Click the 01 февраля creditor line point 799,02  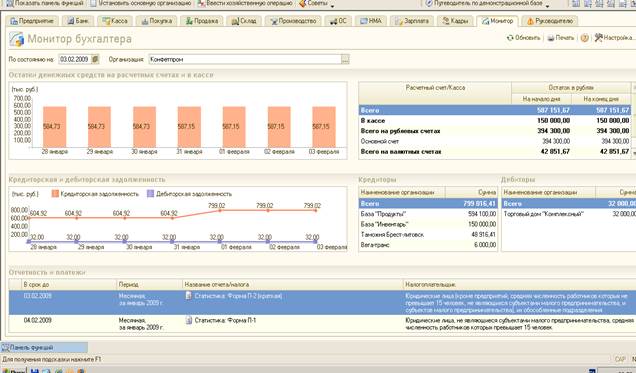[x=220, y=210]
